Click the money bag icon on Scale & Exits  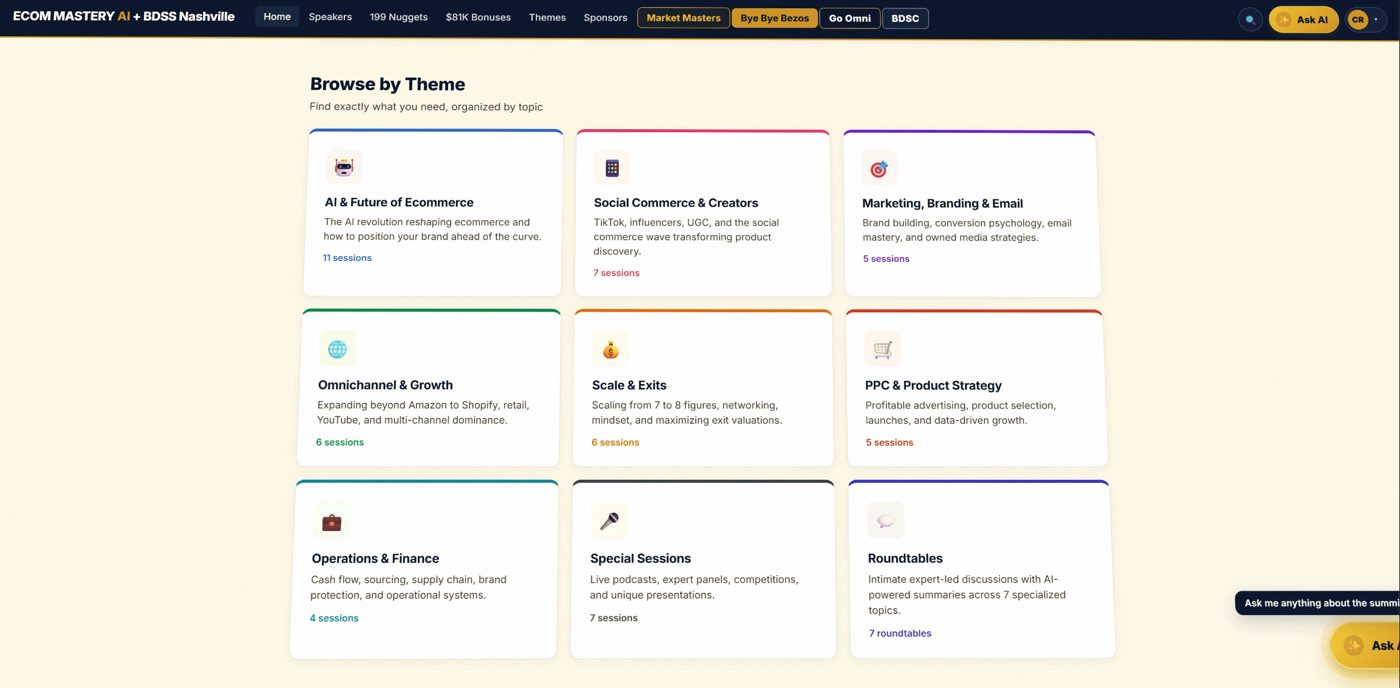tap(610, 349)
